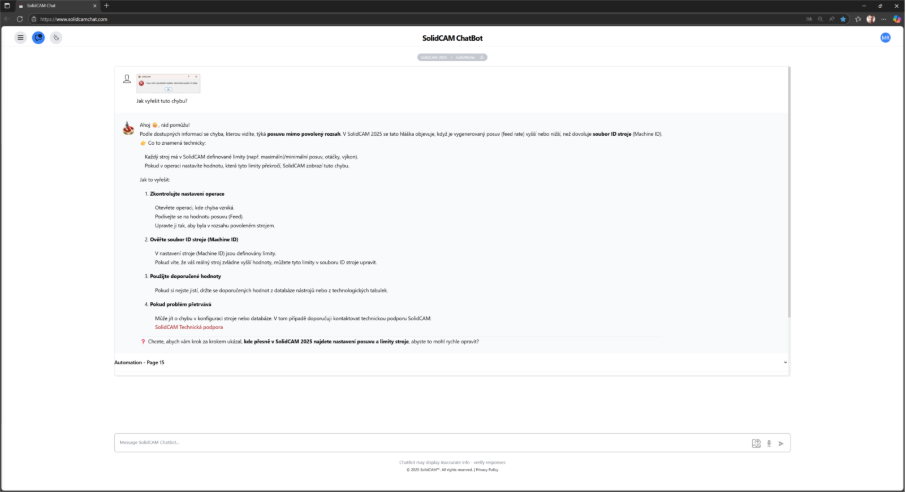
Task: Open the Privacy Policy link
Action: click(487, 470)
